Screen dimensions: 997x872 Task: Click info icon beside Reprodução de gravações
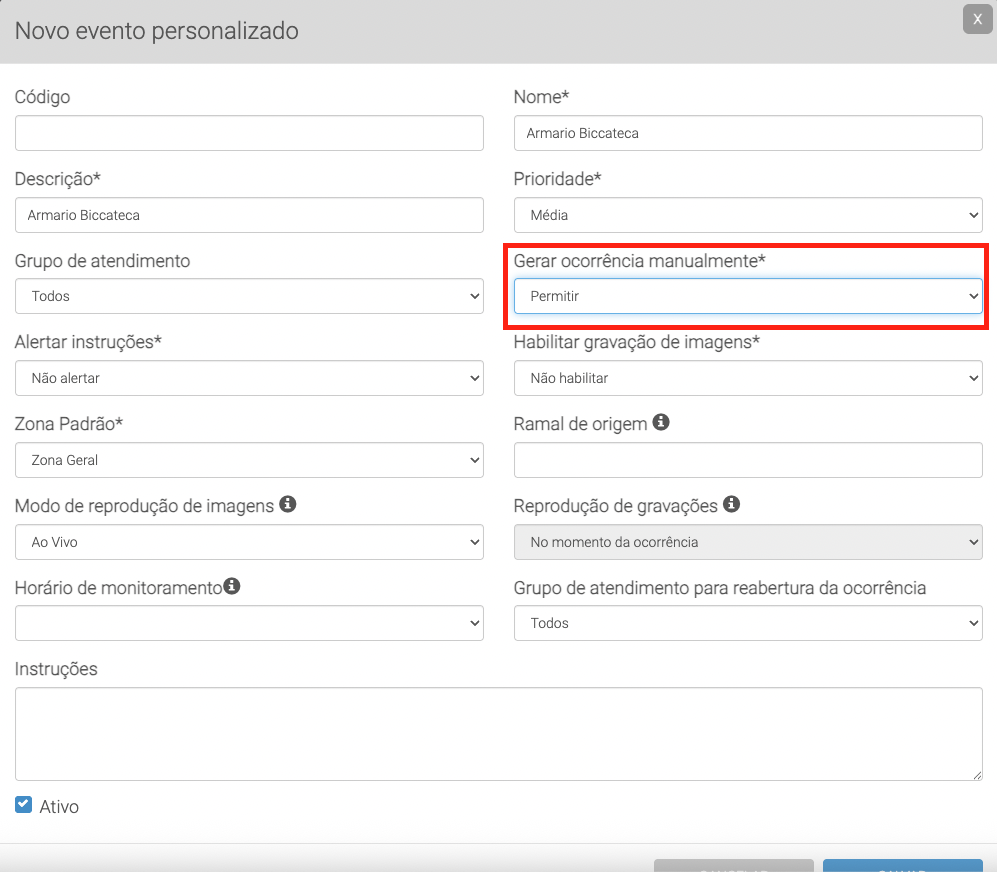coord(731,505)
